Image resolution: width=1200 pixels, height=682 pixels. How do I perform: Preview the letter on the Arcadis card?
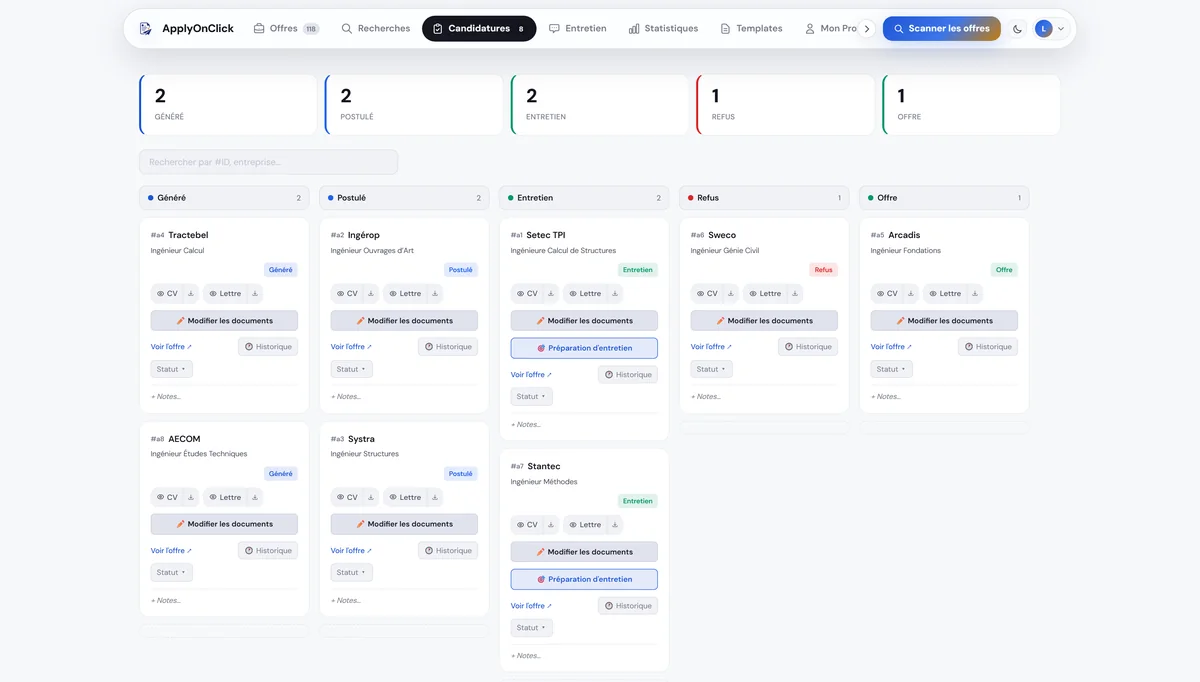point(945,294)
